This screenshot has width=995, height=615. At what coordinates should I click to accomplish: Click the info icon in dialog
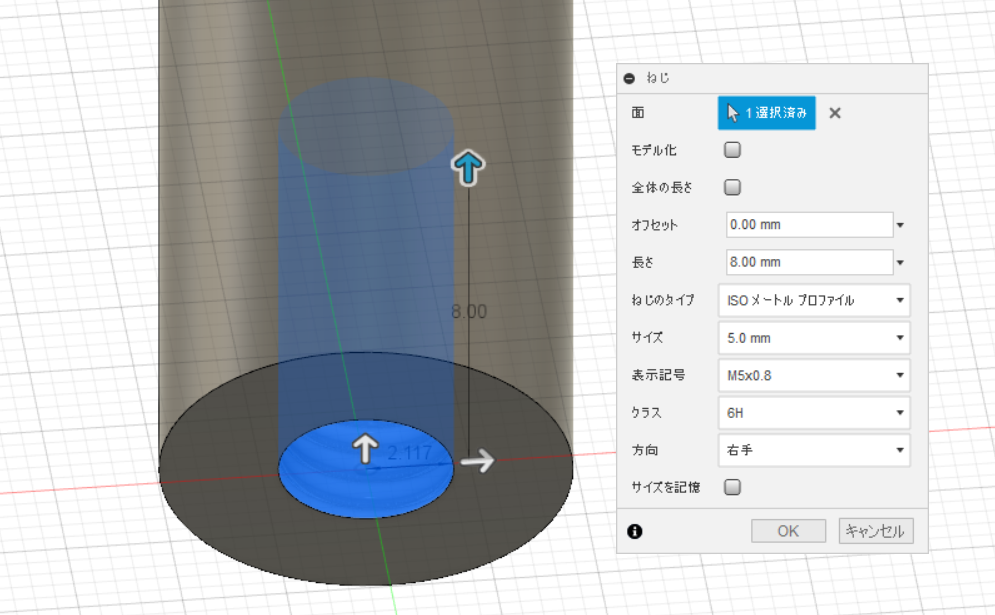pos(635,531)
